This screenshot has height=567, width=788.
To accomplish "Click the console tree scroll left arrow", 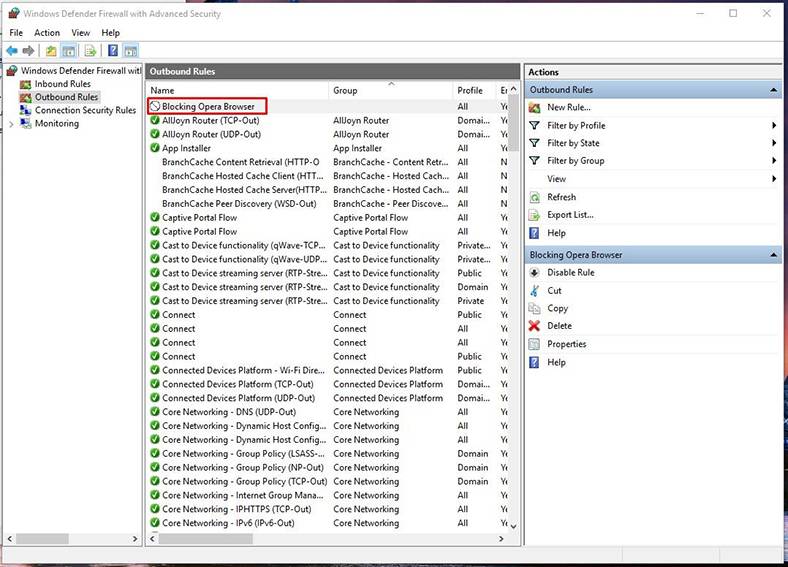I will [x=10, y=539].
